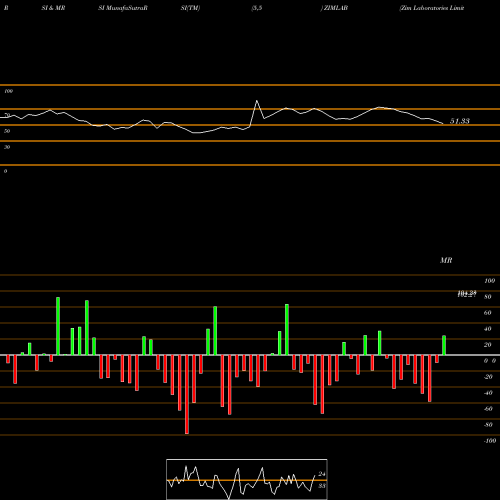Click the -60 label on the MR axis

coord(488,409)
